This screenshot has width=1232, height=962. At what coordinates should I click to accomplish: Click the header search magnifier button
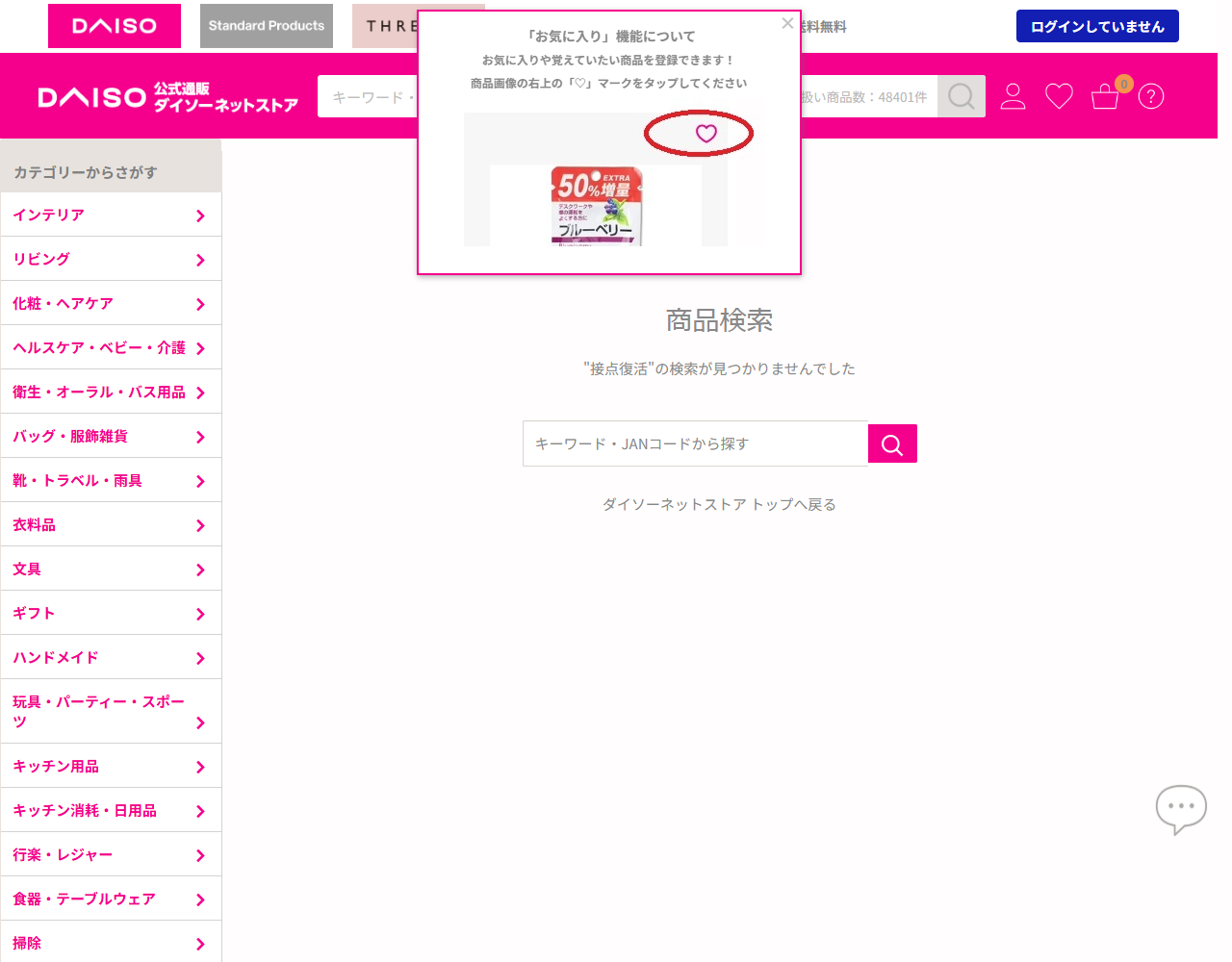tap(962, 96)
